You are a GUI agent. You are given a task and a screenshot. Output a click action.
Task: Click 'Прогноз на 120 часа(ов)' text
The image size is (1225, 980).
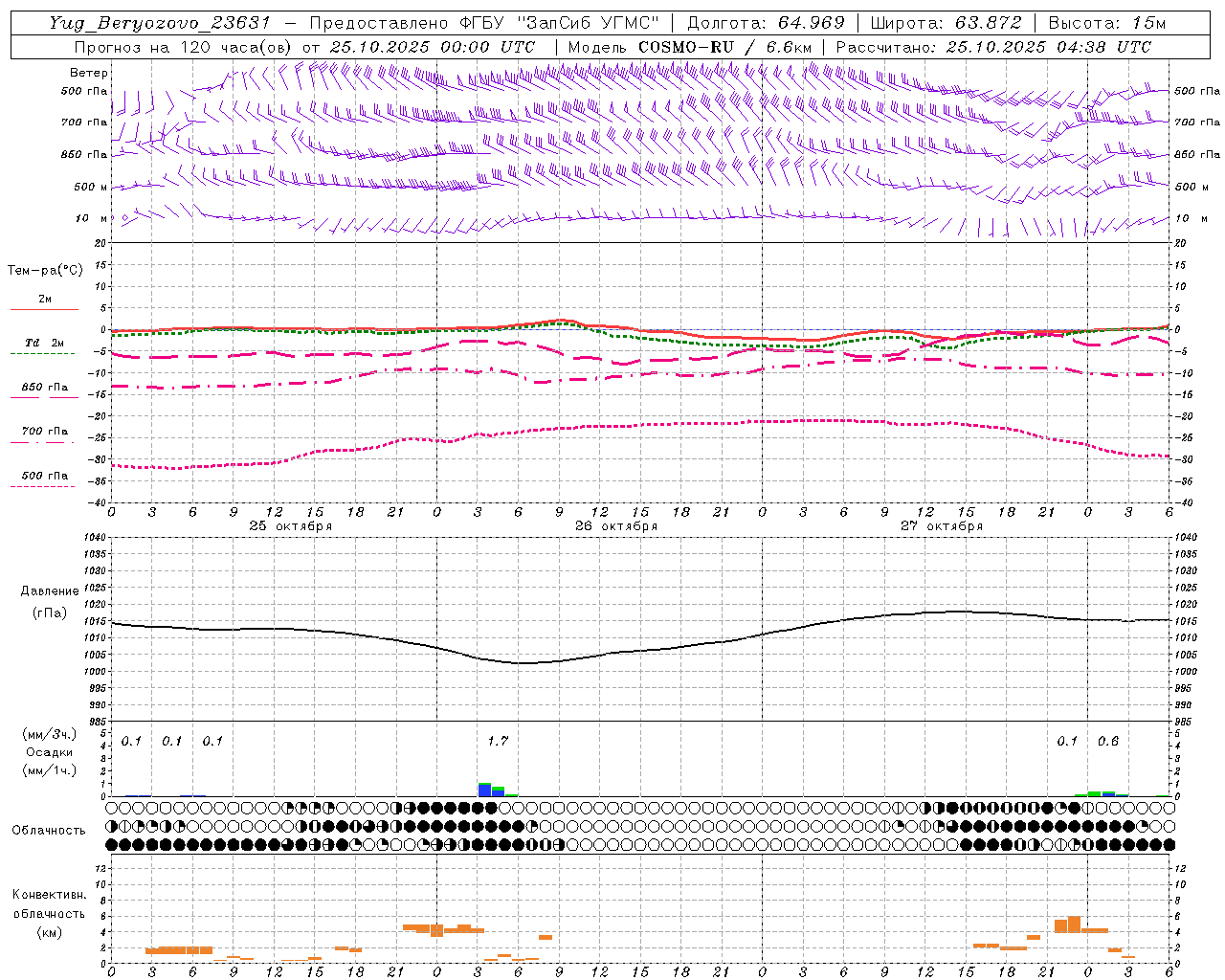pyautogui.click(x=184, y=47)
